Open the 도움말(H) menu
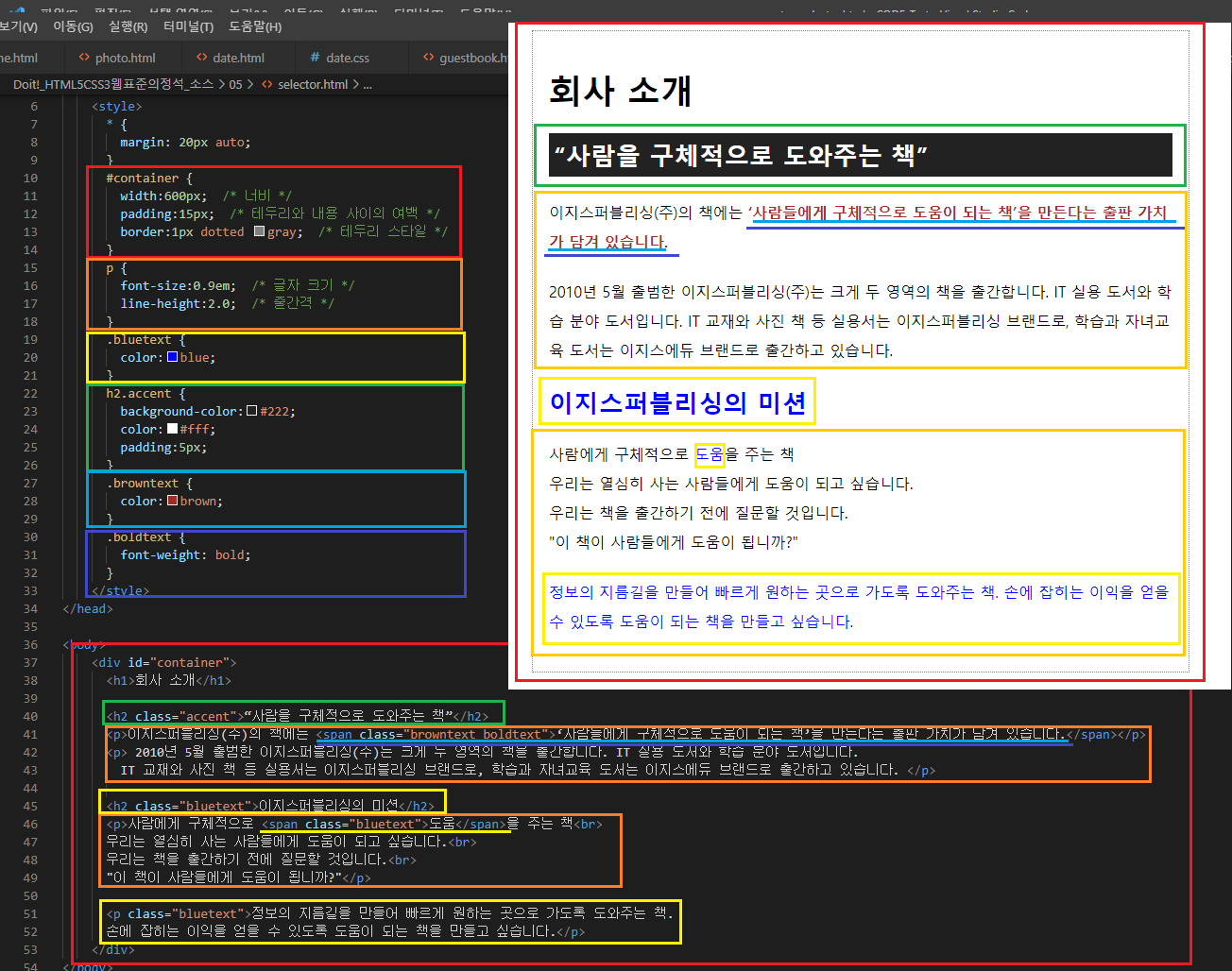The height and width of the screenshot is (971, 1232). click(x=255, y=26)
